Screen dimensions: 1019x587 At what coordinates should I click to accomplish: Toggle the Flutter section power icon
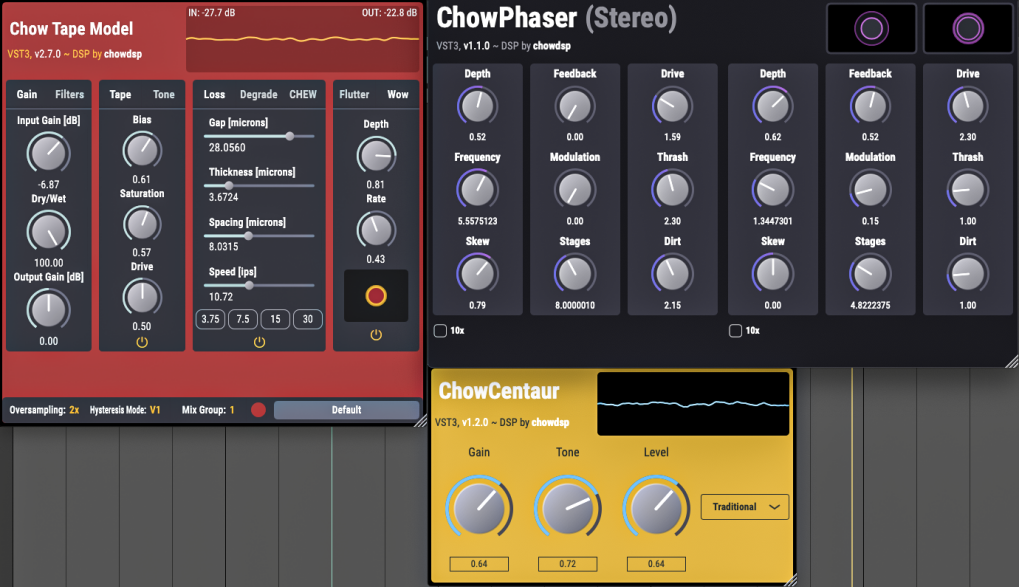point(376,335)
